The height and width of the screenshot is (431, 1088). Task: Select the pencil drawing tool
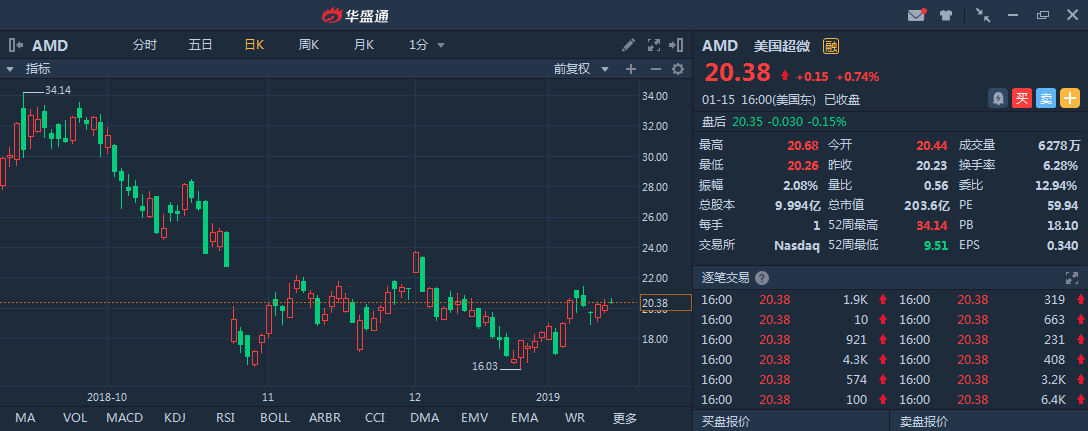click(x=628, y=45)
